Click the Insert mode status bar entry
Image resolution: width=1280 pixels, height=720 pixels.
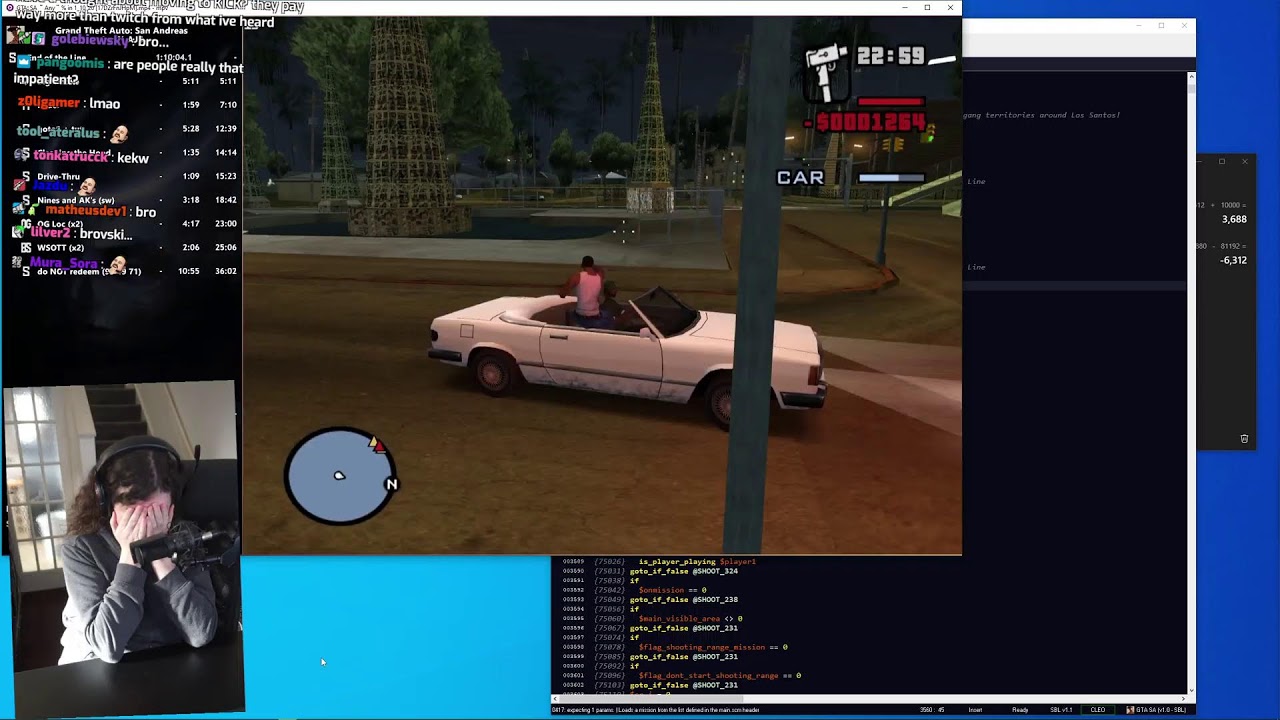coord(975,710)
